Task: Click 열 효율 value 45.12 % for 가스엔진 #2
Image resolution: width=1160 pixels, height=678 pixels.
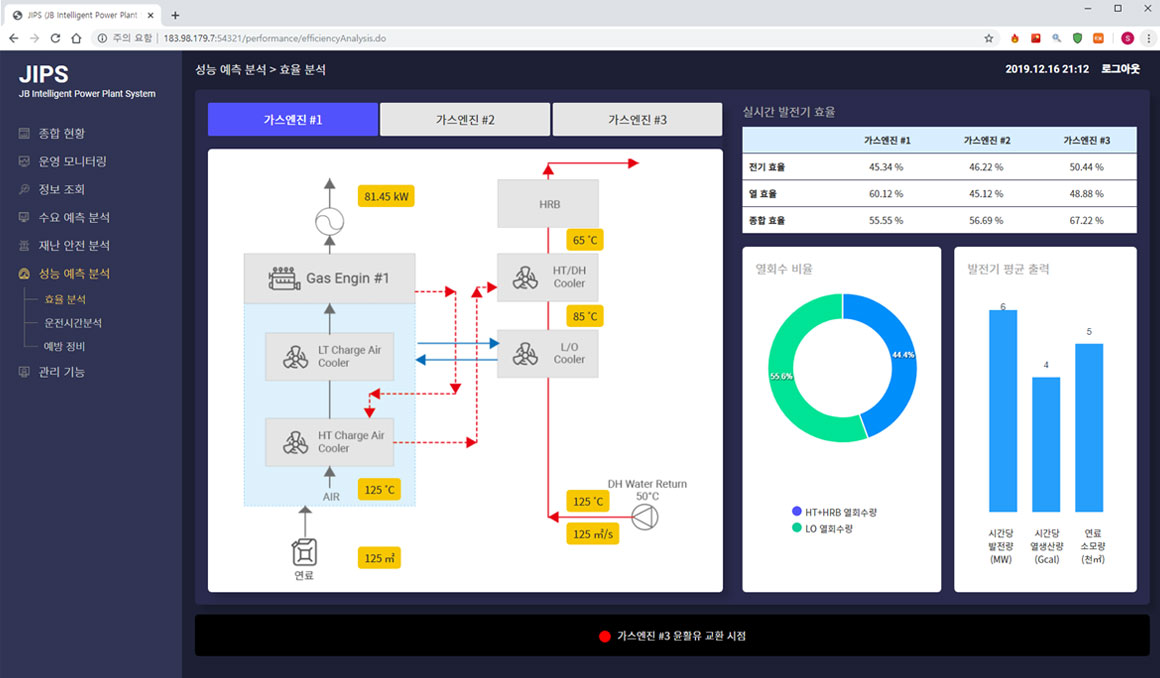Action: coord(986,194)
